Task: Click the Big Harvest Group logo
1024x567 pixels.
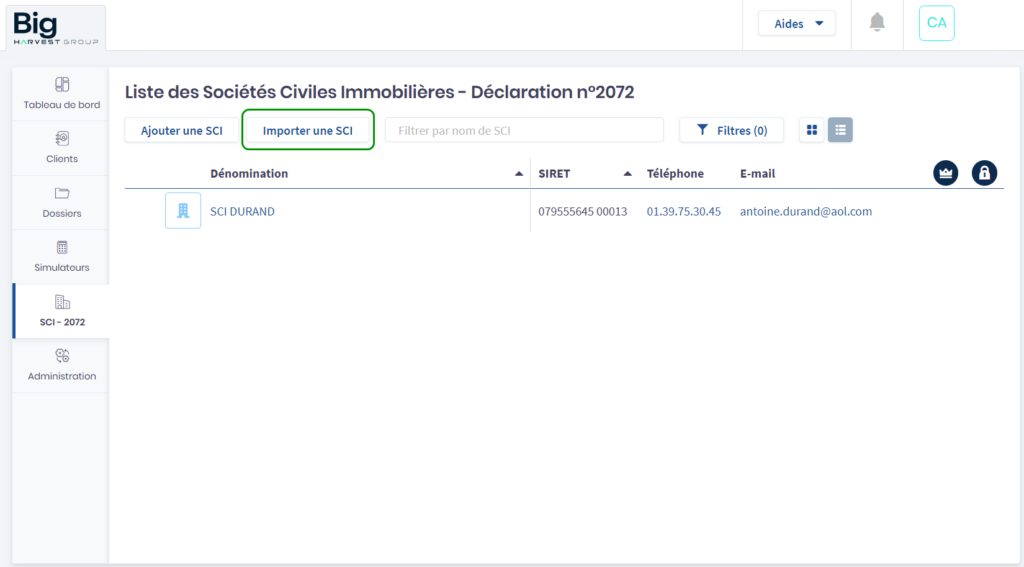Action: point(55,26)
